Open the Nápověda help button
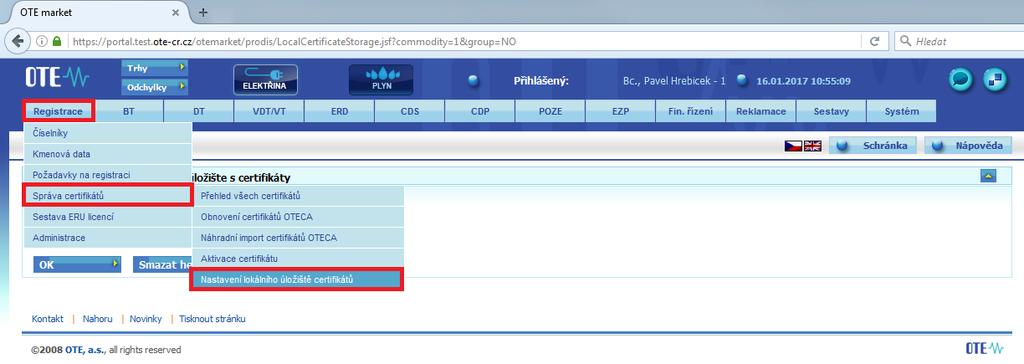This screenshot has height=364, width=1024. click(x=968, y=146)
